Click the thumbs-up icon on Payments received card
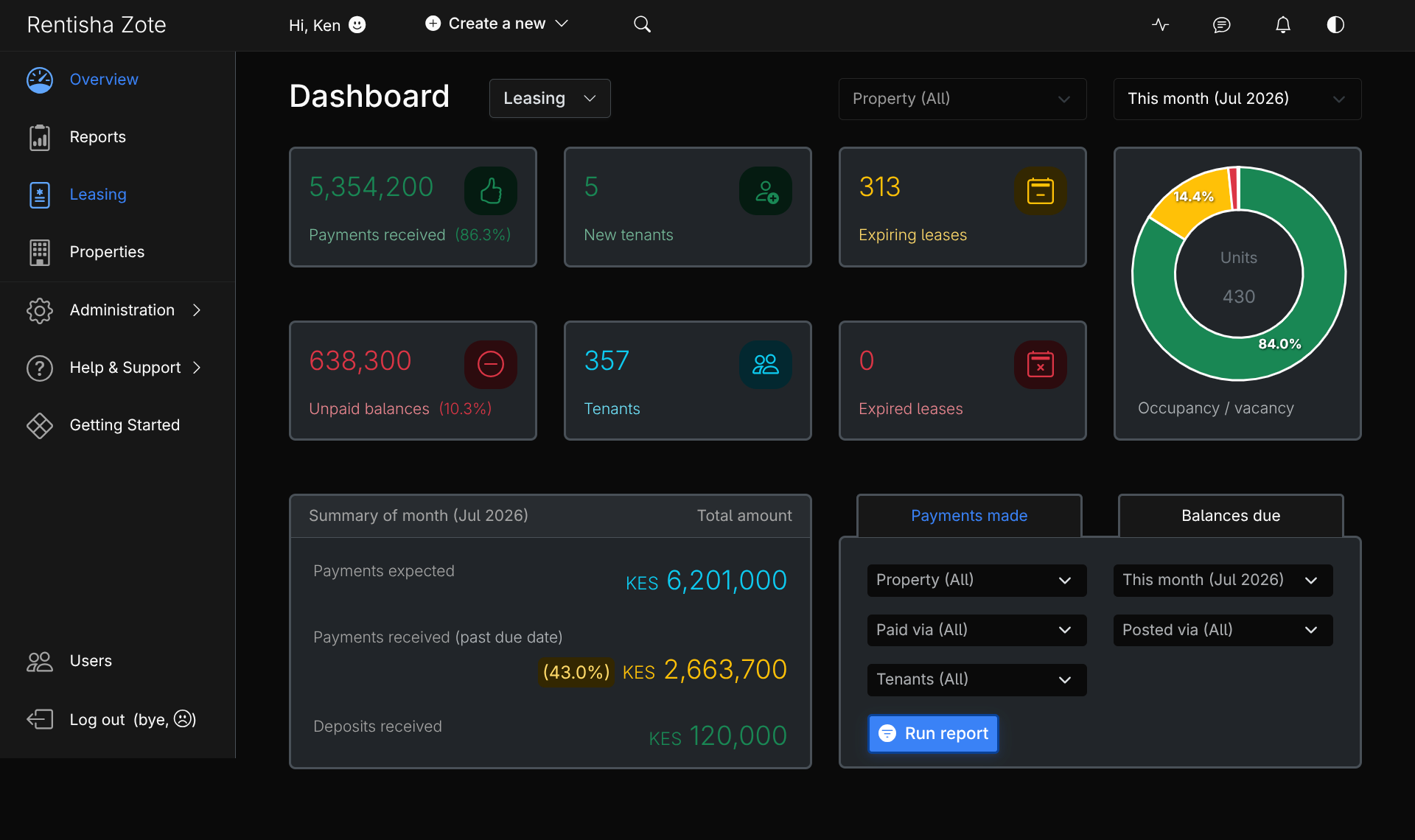Image resolution: width=1415 pixels, height=840 pixels. [x=490, y=191]
